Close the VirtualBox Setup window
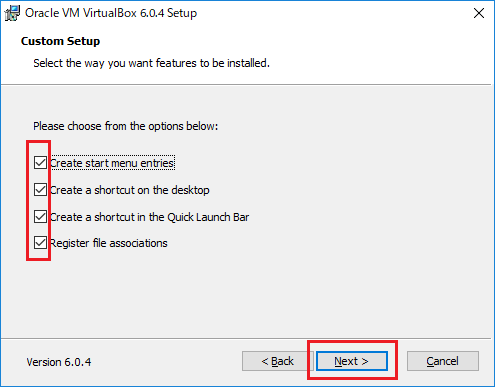 coord(479,13)
